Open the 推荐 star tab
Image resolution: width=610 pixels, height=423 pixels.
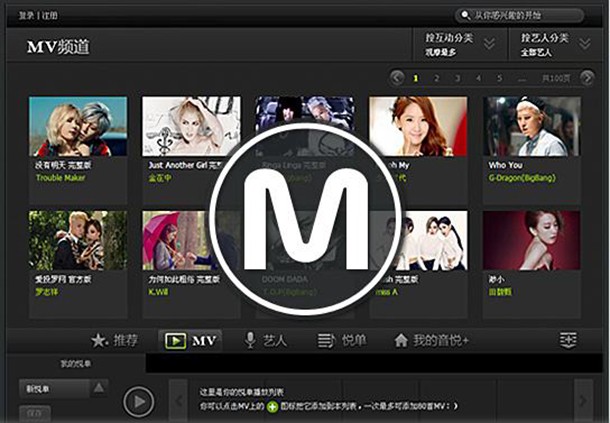coord(114,340)
